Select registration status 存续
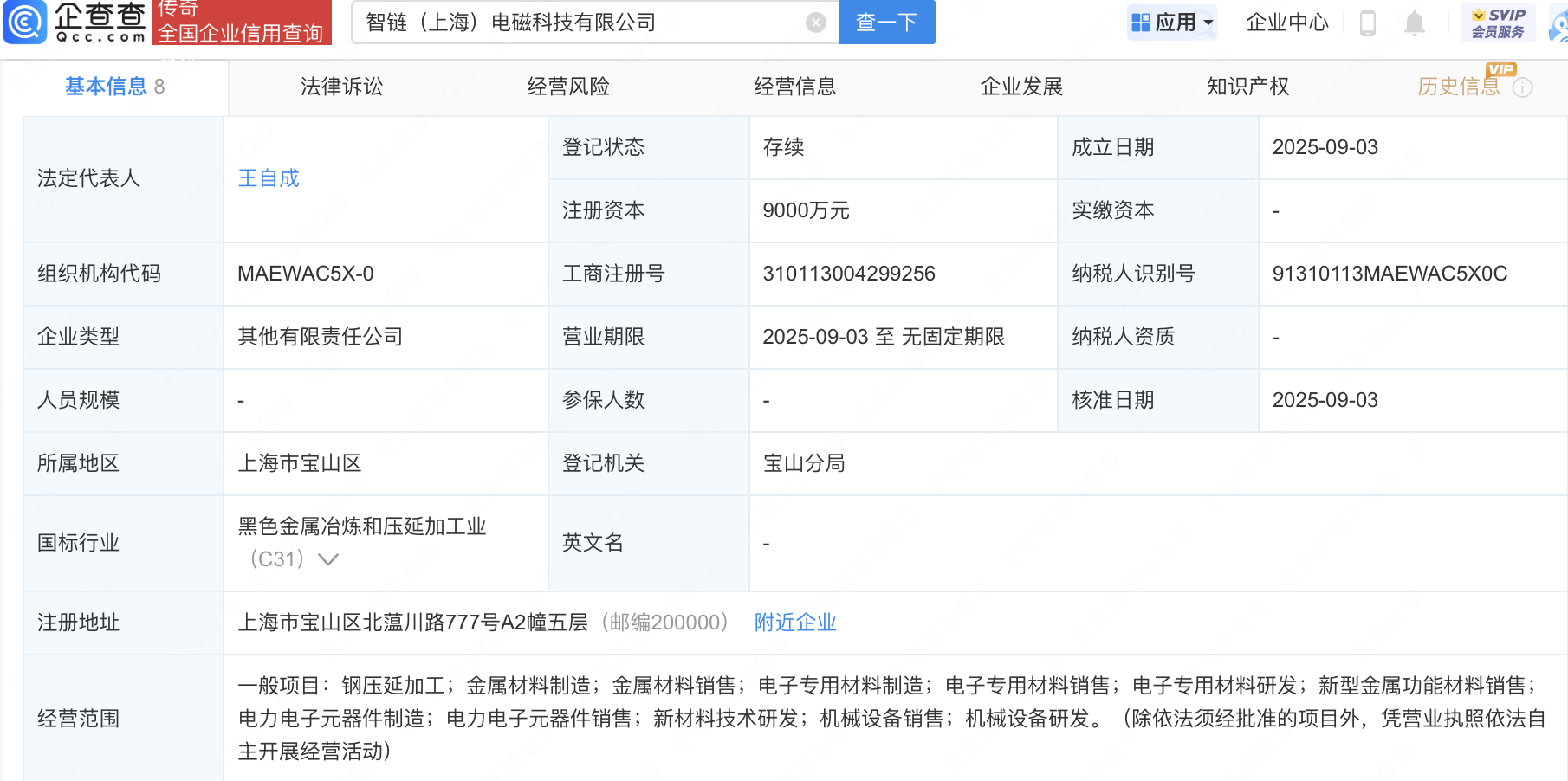This screenshot has height=781, width=1568. [x=783, y=147]
